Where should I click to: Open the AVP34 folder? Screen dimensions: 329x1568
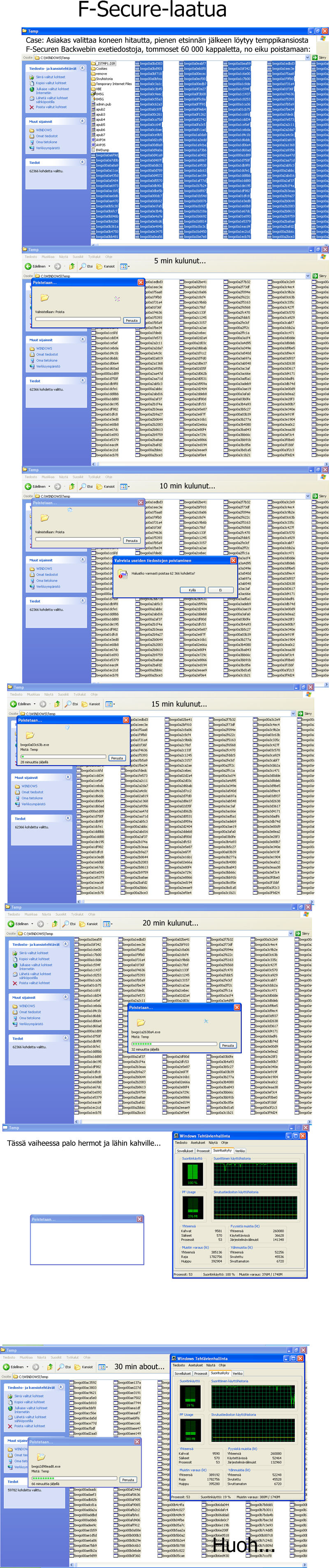(99, 140)
